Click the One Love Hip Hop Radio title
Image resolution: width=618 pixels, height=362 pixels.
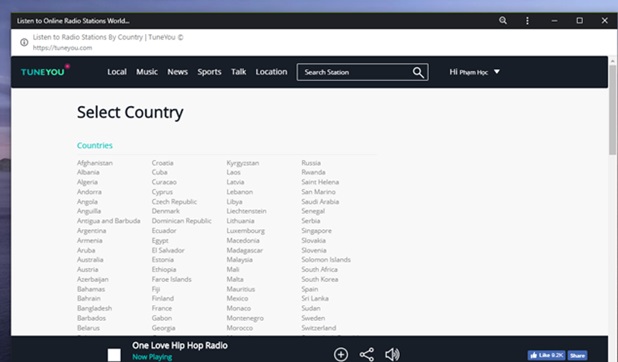click(x=180, y=345)
